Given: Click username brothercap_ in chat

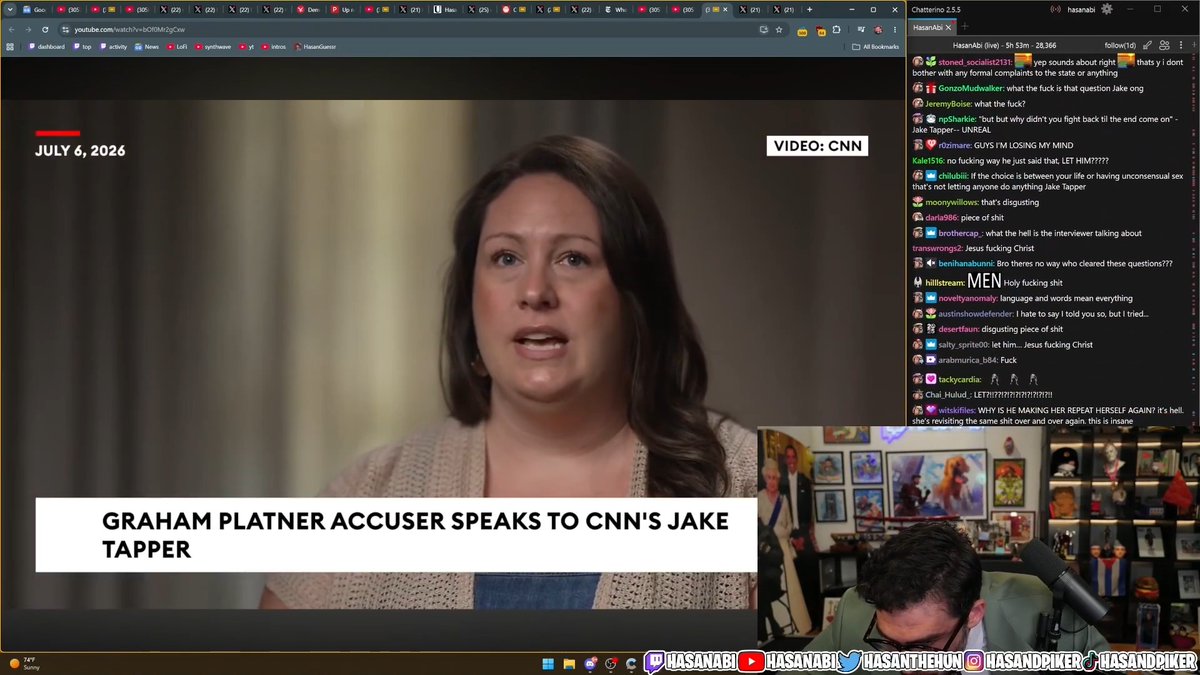Looking at the screenshot, I should pos(960,233).
